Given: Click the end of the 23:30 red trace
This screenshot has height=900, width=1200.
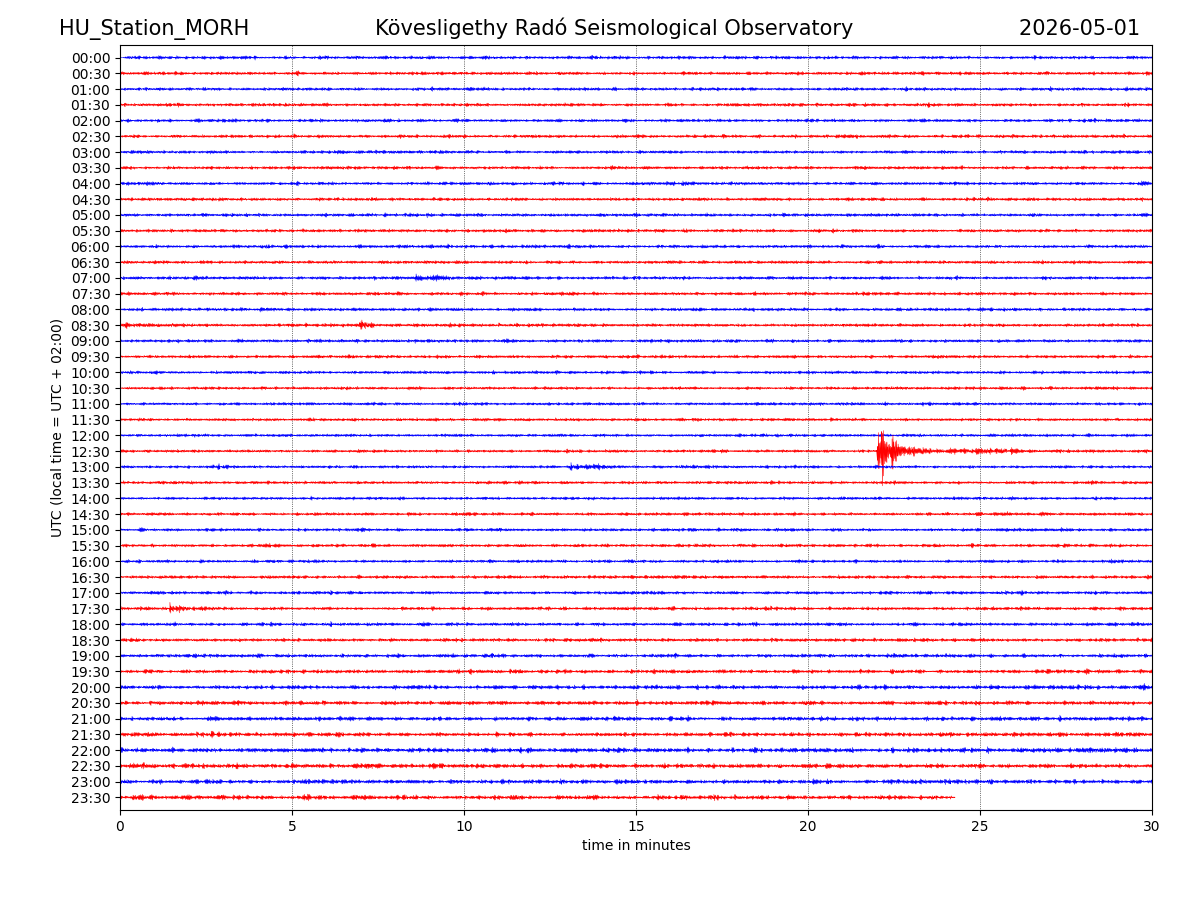Looking at the screenshot, I should click(x=953, y=797).
